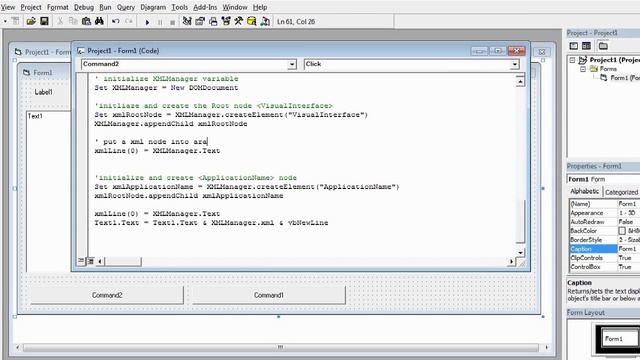The height and width of the screenshot is (360, 640).
Task: Click the End (stop) toolbar button
Action: [x=173, y=22]
